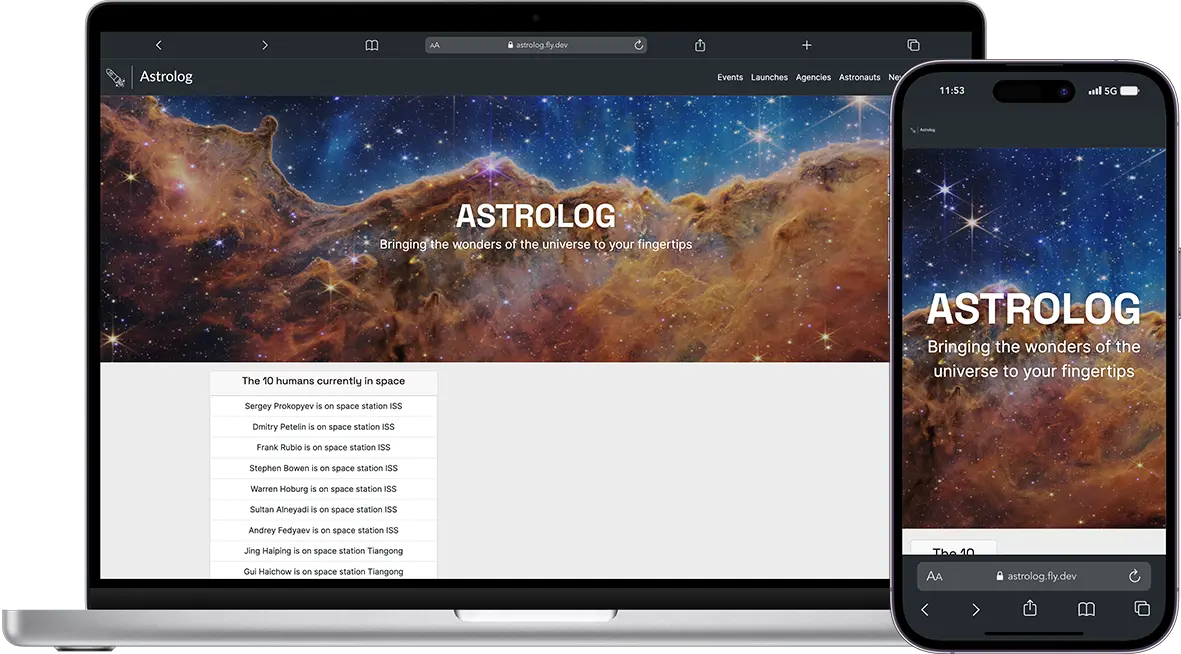Screen dimensions: 1181x654
Task: Open the Astronauts nav link
Action: point(859,77)
